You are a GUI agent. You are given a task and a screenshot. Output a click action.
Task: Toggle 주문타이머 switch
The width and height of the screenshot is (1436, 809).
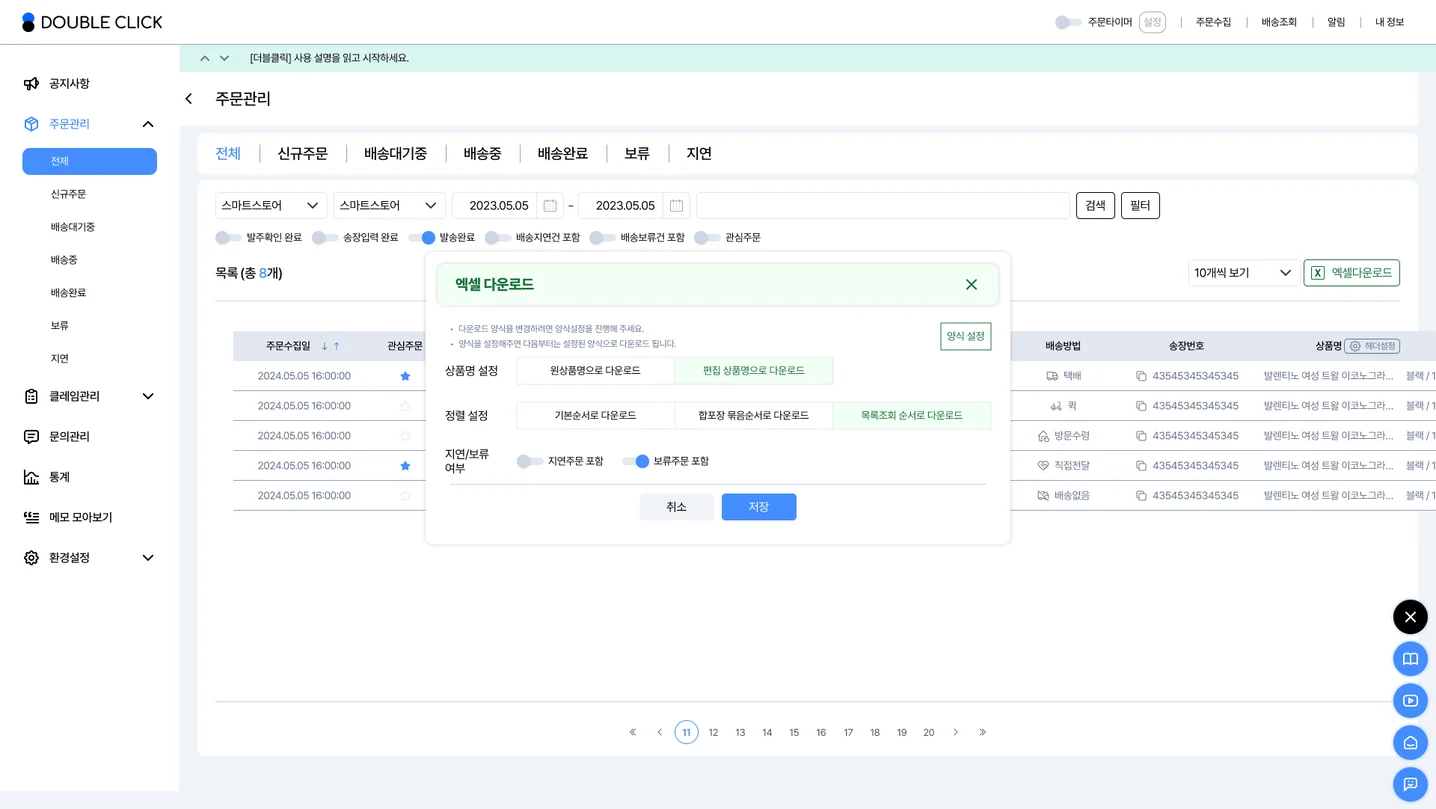pyautogui.click(x=1068, y=22)
